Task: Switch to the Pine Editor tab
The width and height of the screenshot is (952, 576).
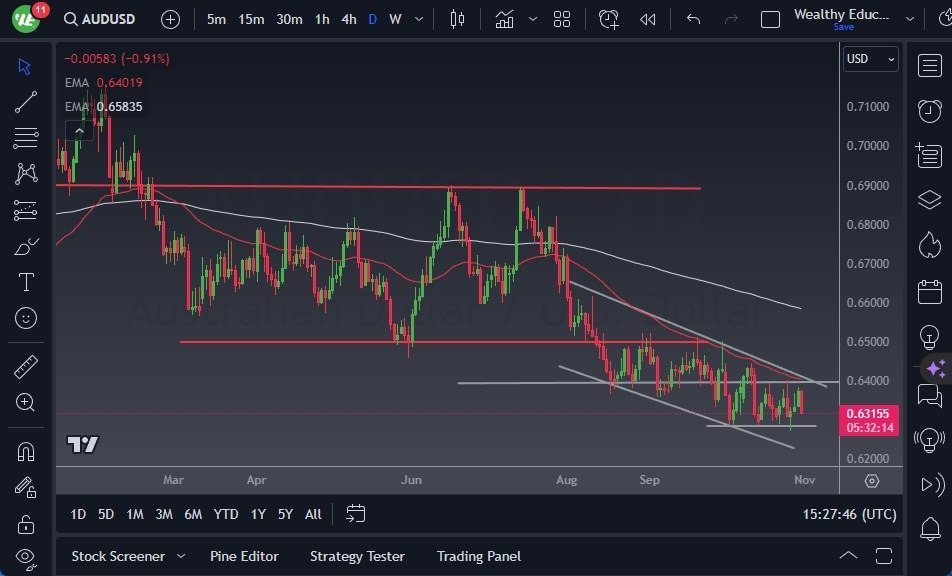Action: pos(244,556)
